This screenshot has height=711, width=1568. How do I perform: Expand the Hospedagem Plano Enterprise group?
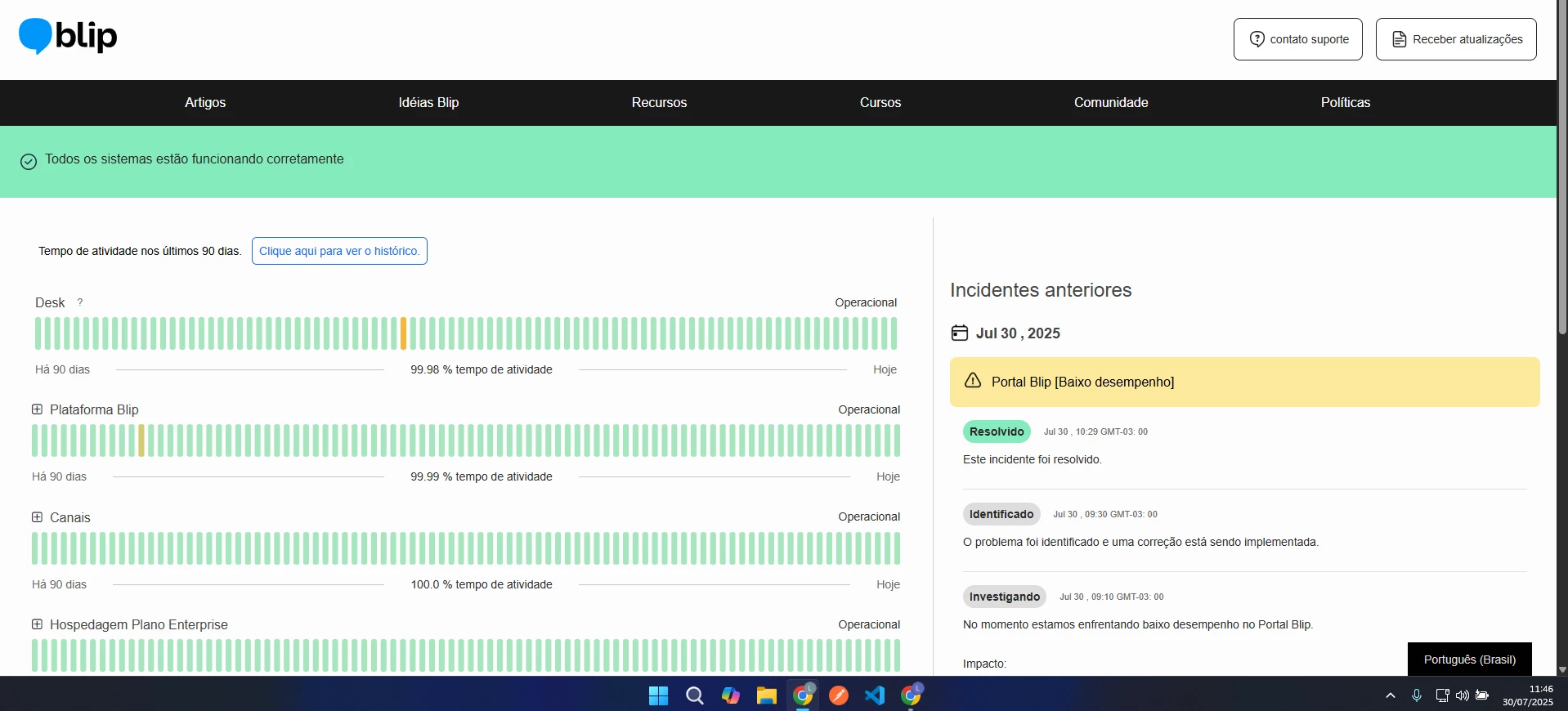click(x=37, y=624)
